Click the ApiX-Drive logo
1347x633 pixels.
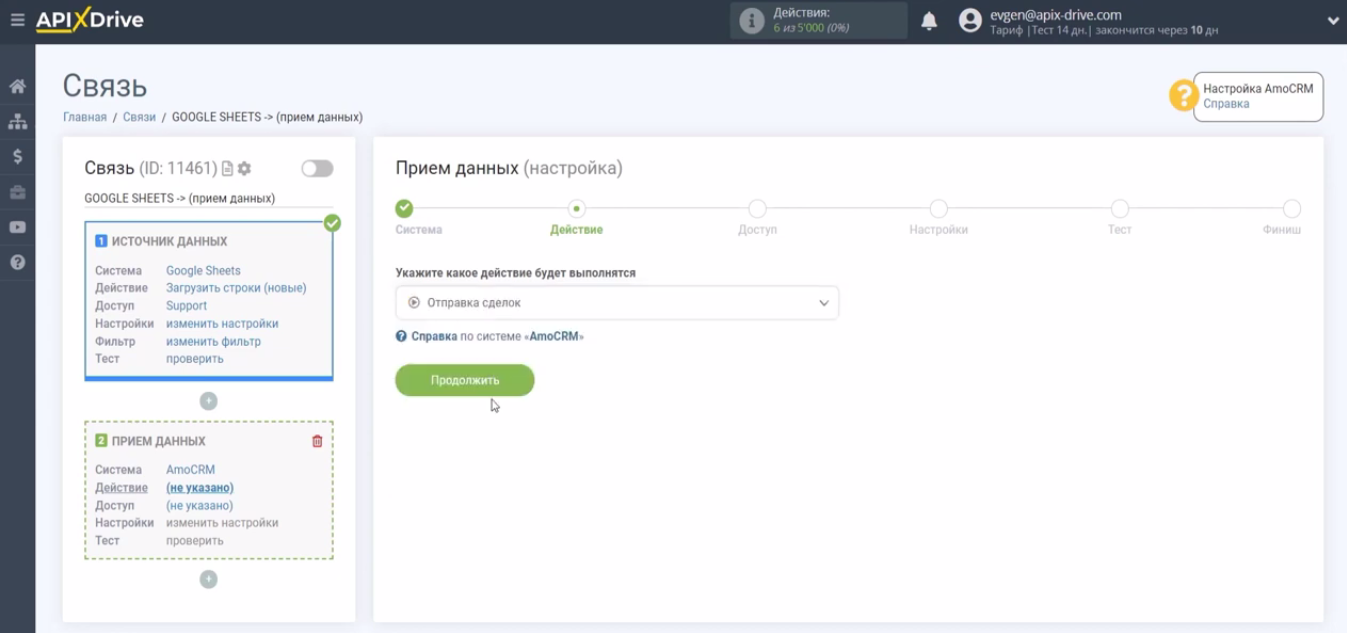coord(90,20)
